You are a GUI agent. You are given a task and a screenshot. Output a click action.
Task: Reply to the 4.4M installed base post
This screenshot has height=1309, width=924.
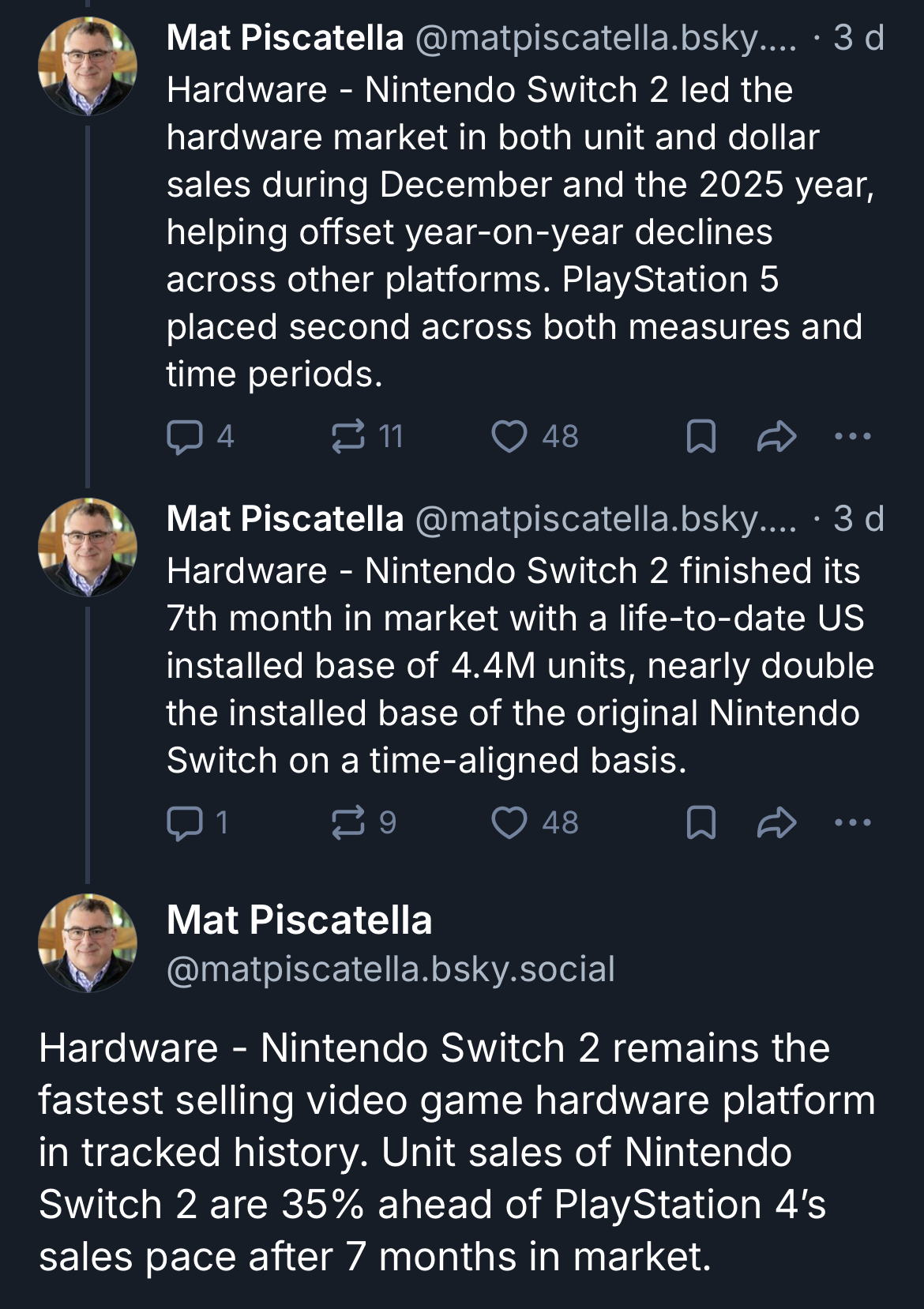pyautogui.click(x=185, y=823)
